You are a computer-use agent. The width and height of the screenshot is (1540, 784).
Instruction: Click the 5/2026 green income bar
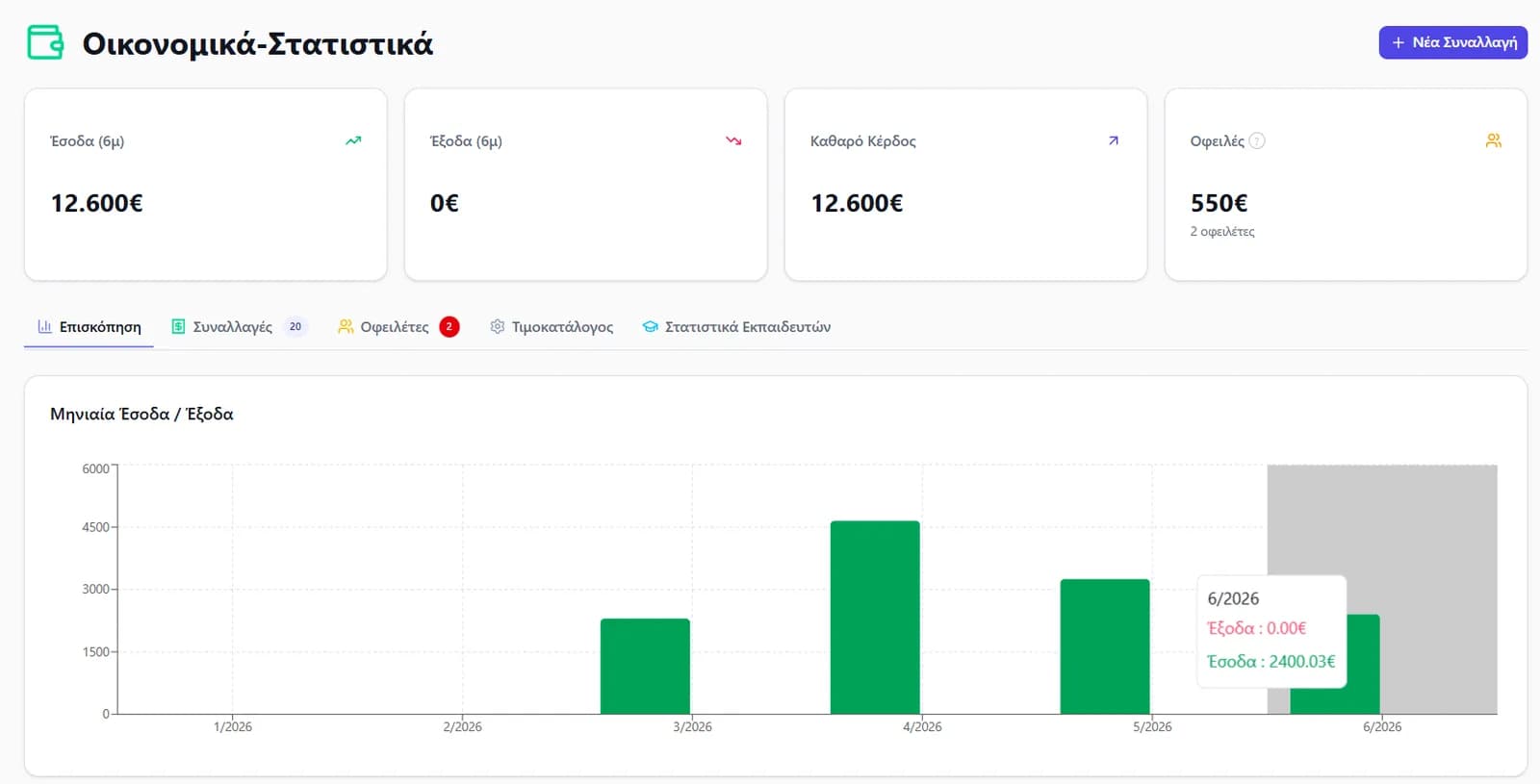point(1105,646)
